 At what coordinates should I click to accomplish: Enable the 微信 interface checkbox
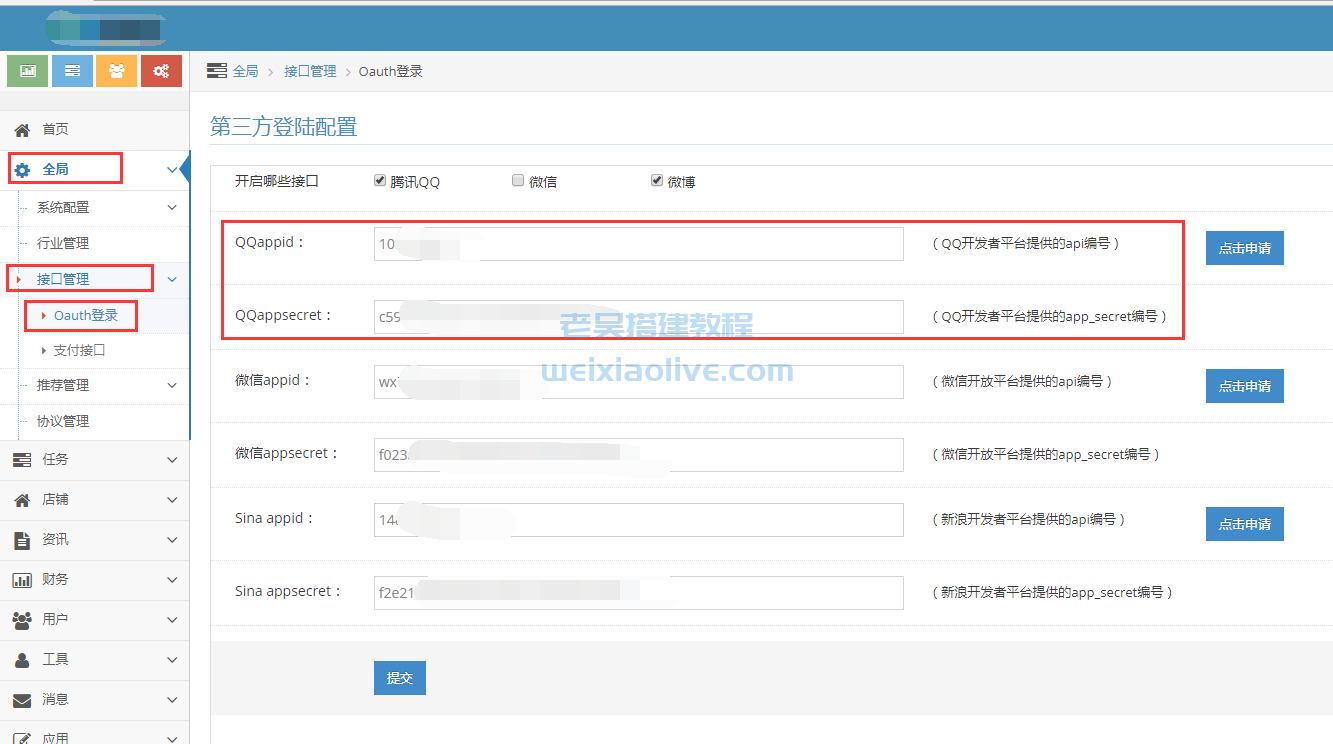click(x=518, y=180)
